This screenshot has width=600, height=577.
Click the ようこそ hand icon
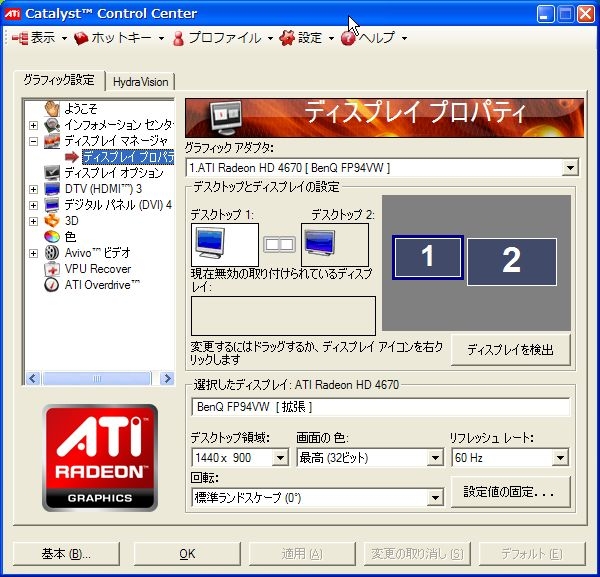pos(52,109)
